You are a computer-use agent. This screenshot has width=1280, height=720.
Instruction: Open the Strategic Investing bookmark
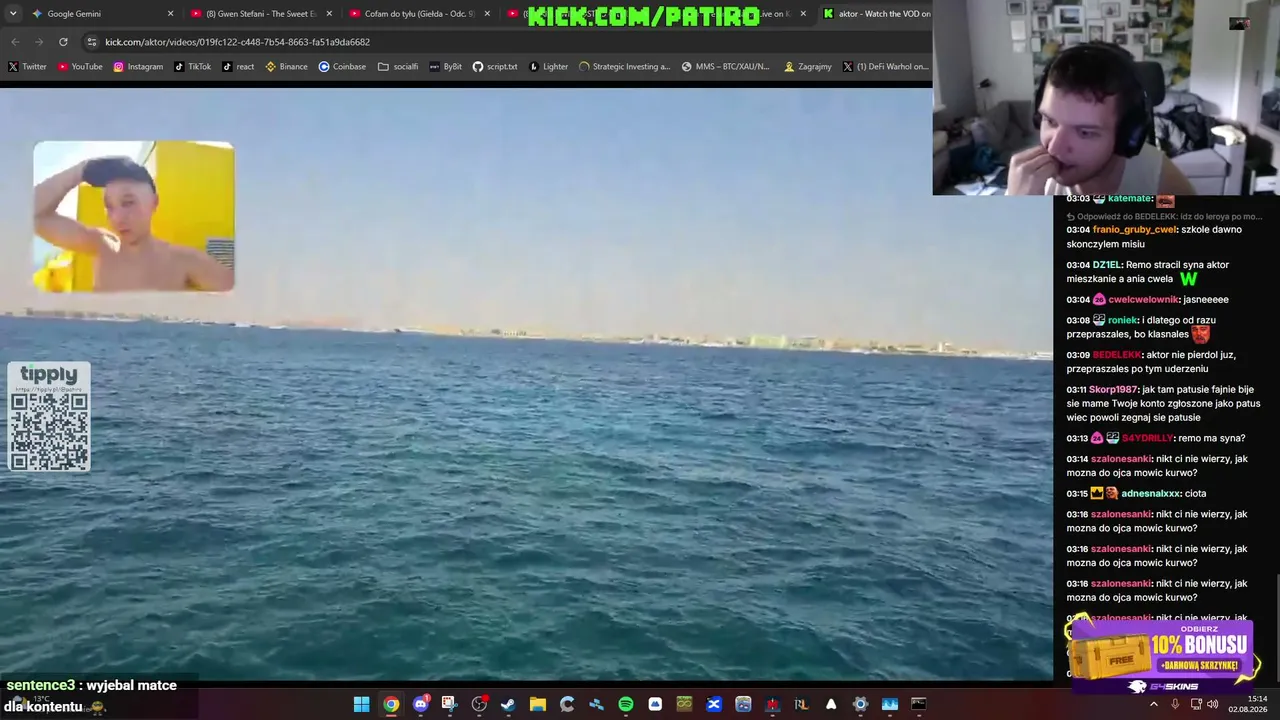click(624, 67)
